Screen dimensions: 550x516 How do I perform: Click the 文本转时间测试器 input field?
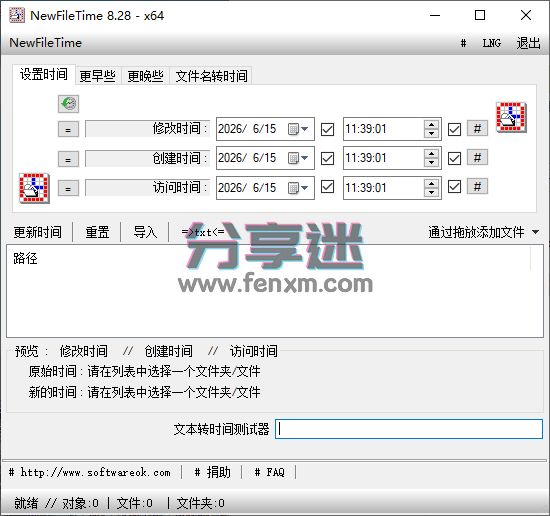pyautogui.click(x=409, y=429)
